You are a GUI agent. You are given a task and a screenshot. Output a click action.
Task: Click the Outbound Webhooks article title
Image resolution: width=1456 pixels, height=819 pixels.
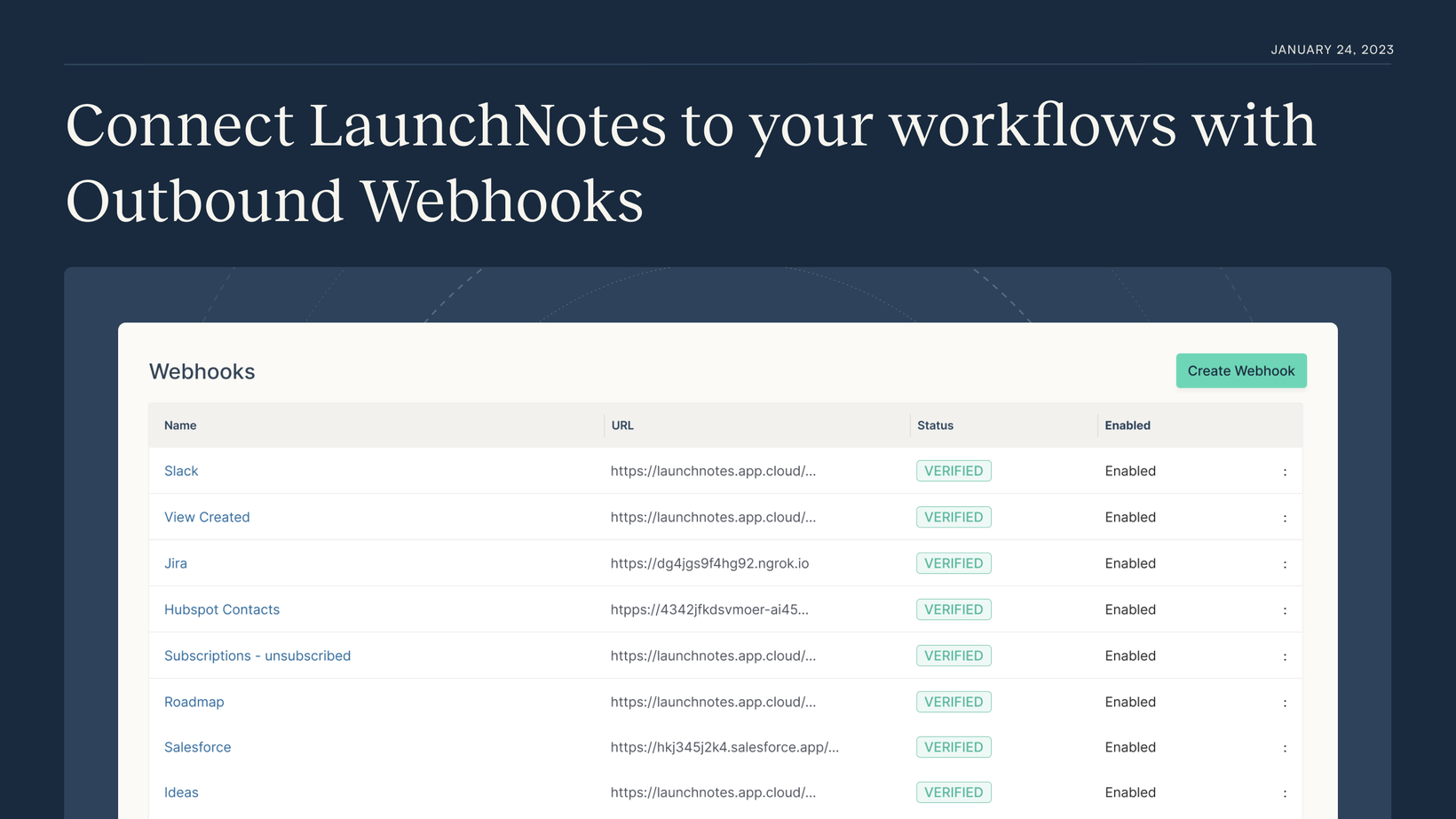pyautogui.click(x=691, y=163)
